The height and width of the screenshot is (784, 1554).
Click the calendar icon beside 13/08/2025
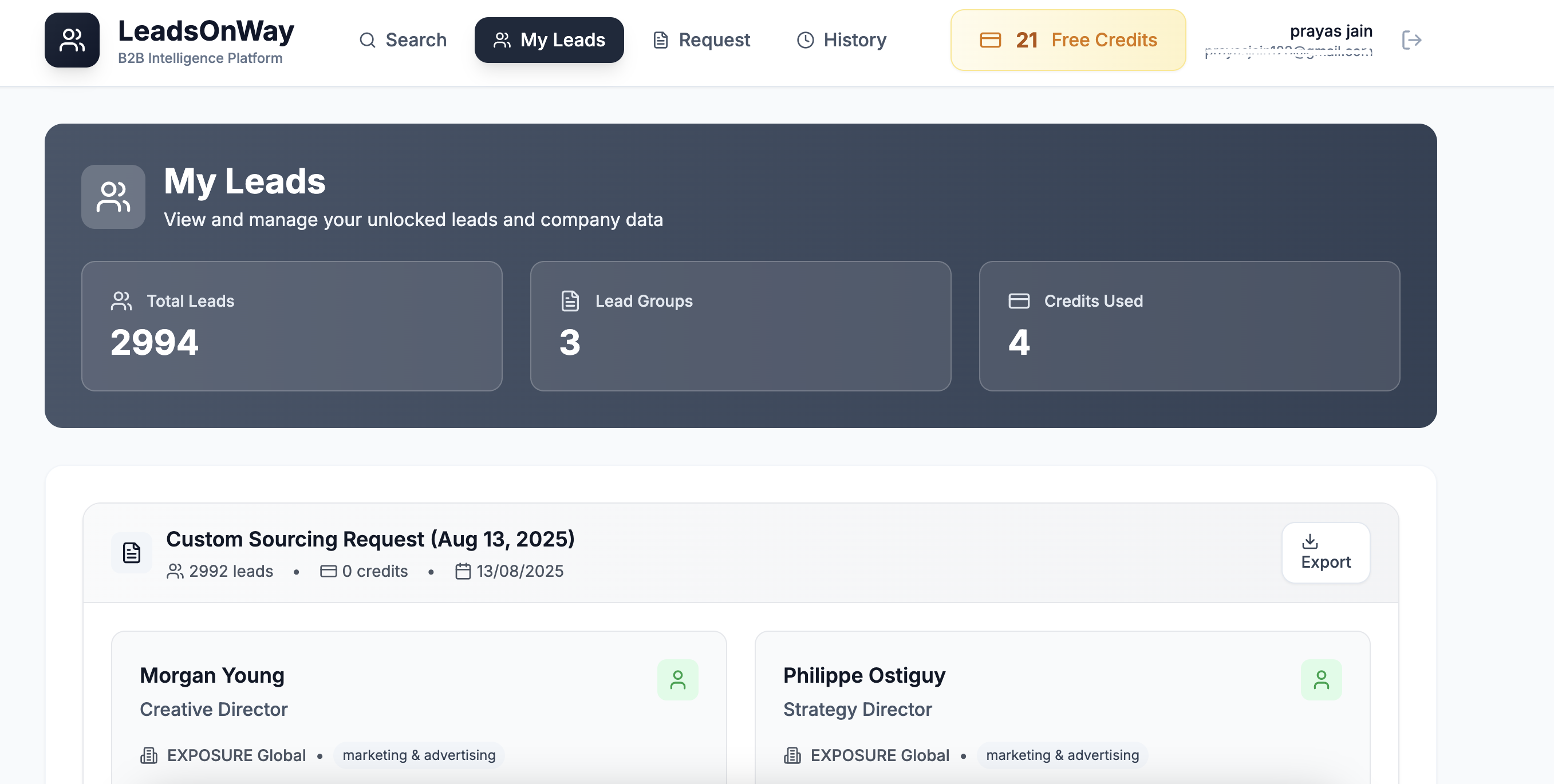coord(463,571)
